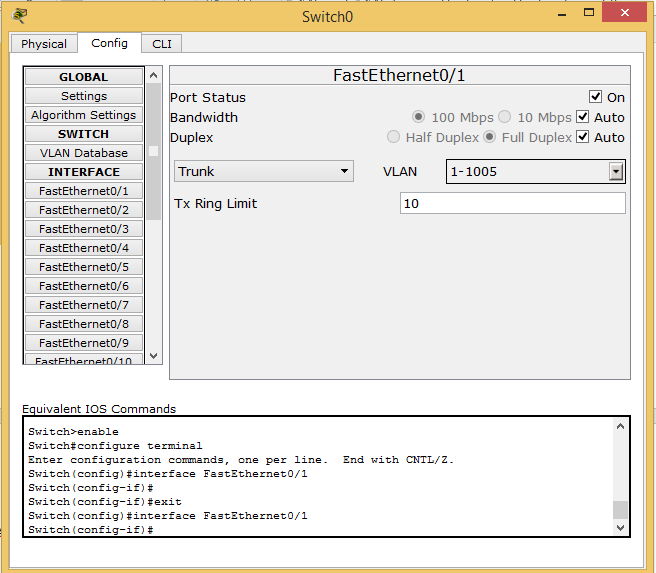Click down arrow of IOS commands scrollbar
This screenshot has width=656, height=573.
(620, 528)
